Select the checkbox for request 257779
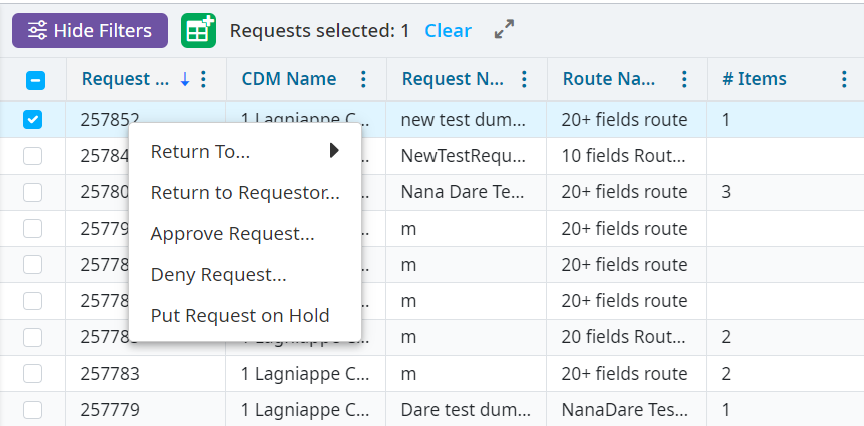The image size is (864, 426). click(x=33, y=410)
